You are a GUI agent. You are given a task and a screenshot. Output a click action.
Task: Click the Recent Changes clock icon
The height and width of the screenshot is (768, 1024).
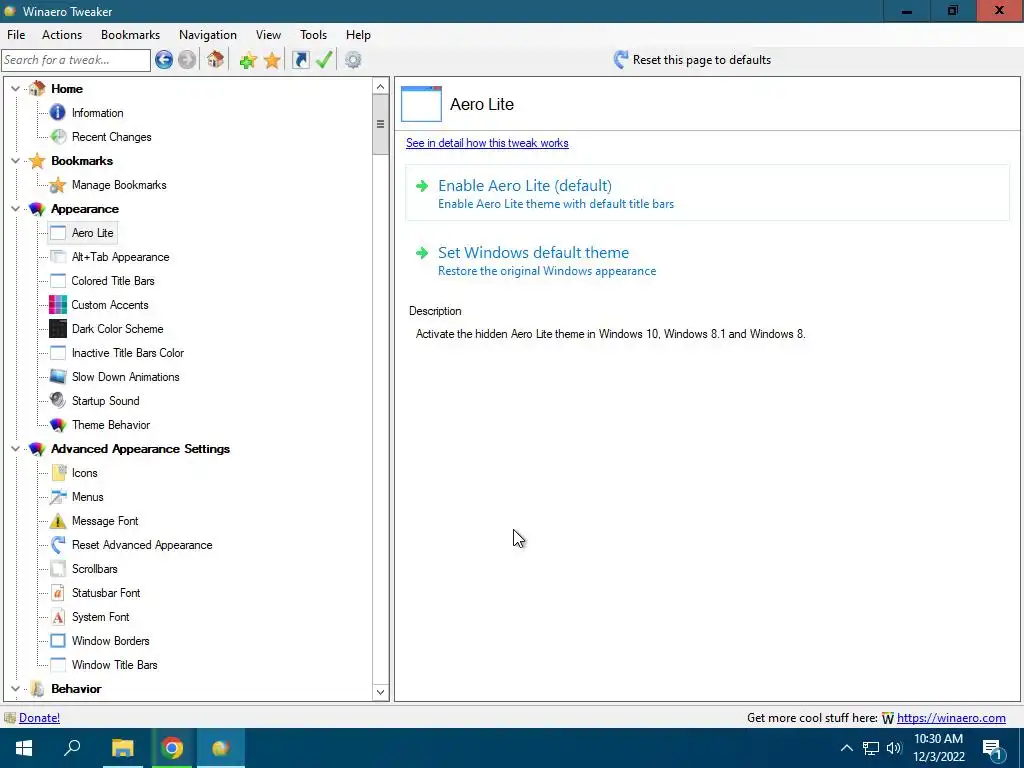click(x=57, y=136)
